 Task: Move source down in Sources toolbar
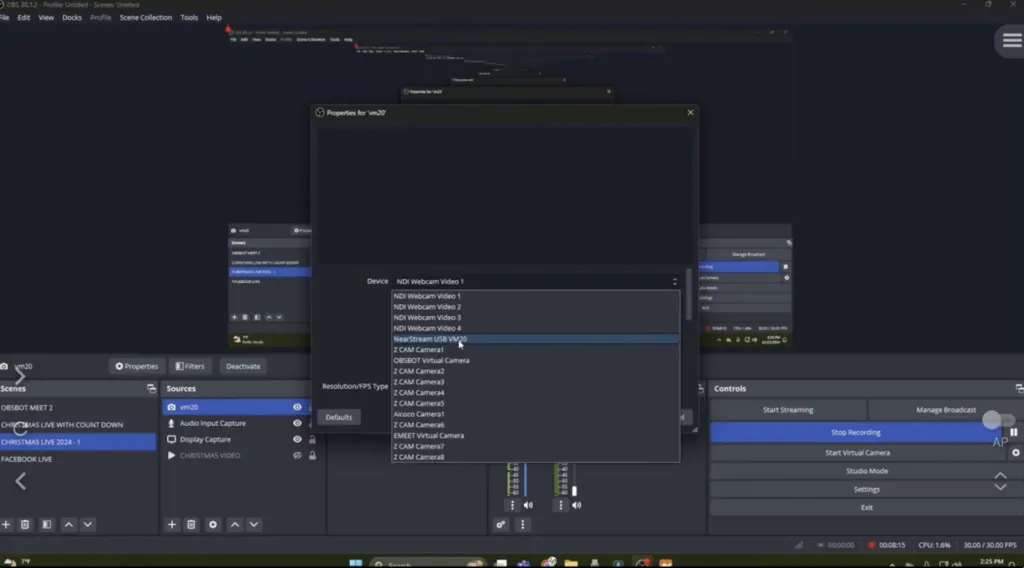pos(254,524)
